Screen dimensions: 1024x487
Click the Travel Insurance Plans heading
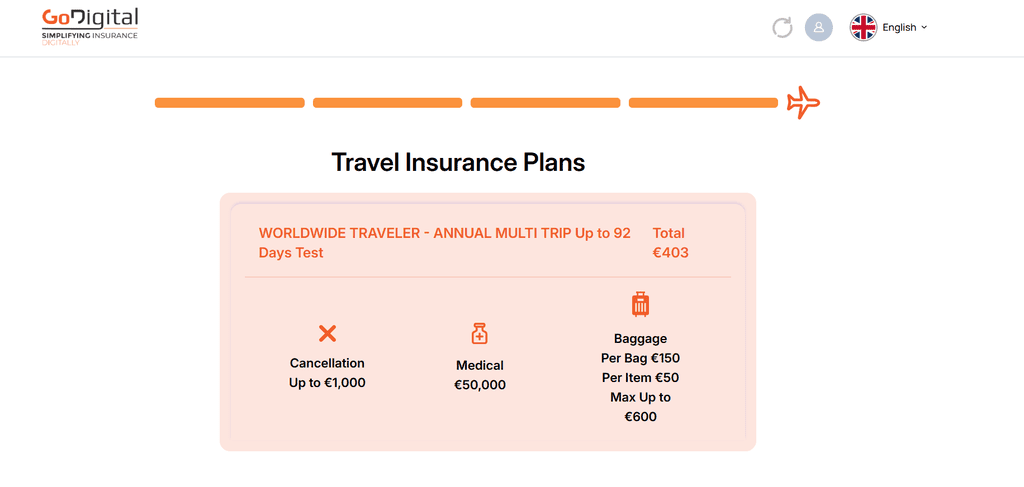(458, 162)
